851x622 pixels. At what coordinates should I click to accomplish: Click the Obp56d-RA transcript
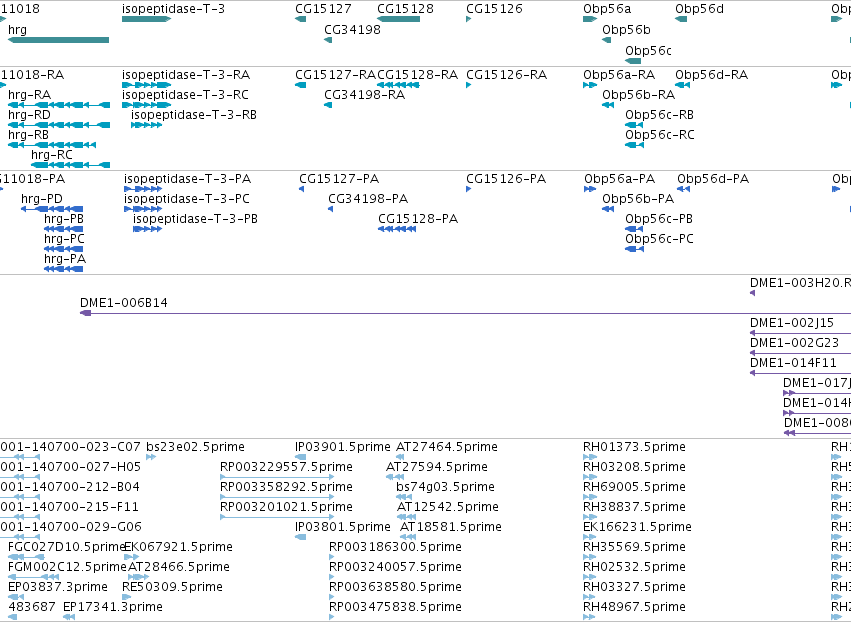click(x=683, y=85)
